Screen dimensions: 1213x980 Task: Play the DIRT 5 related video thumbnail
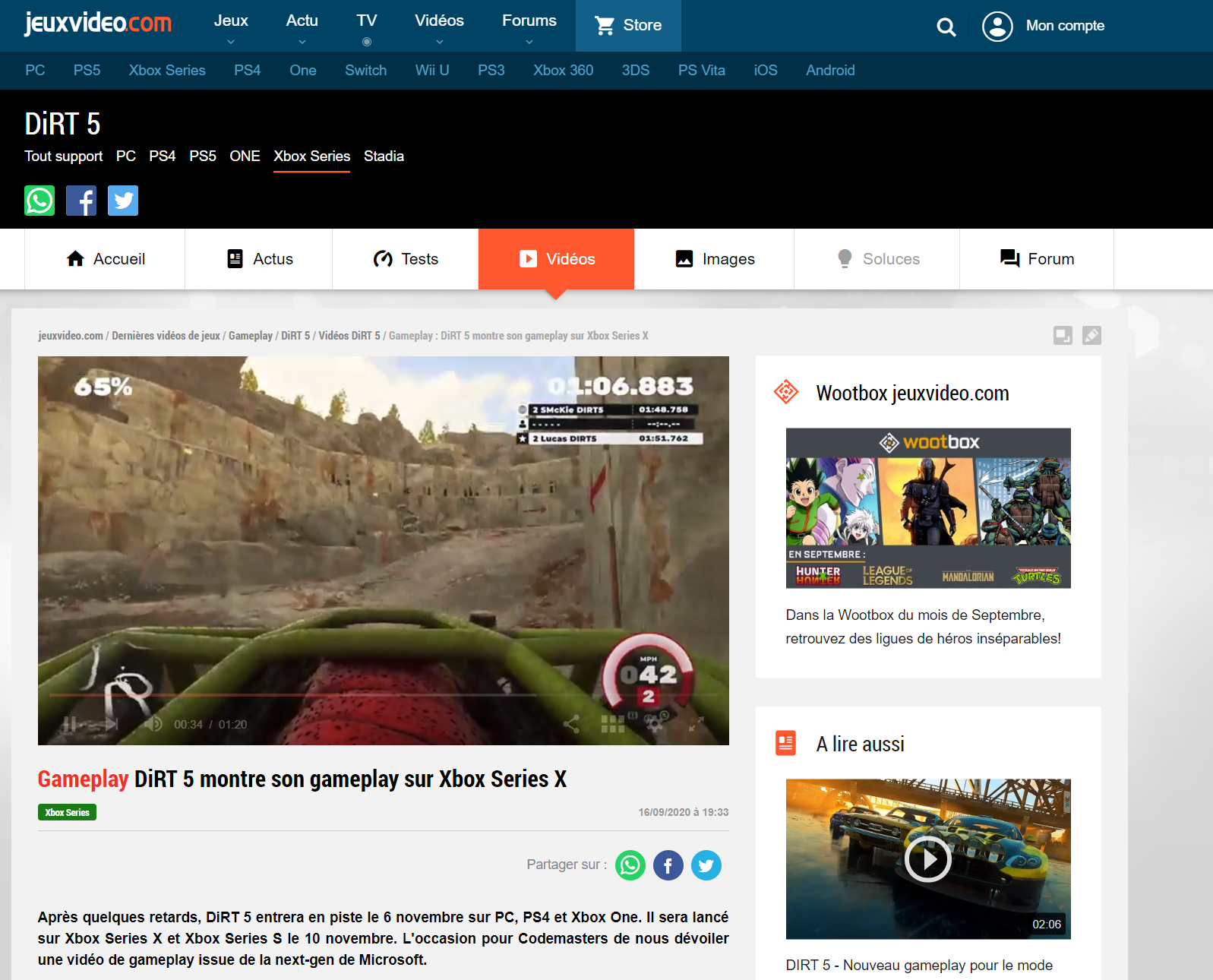tap(928, 859)
